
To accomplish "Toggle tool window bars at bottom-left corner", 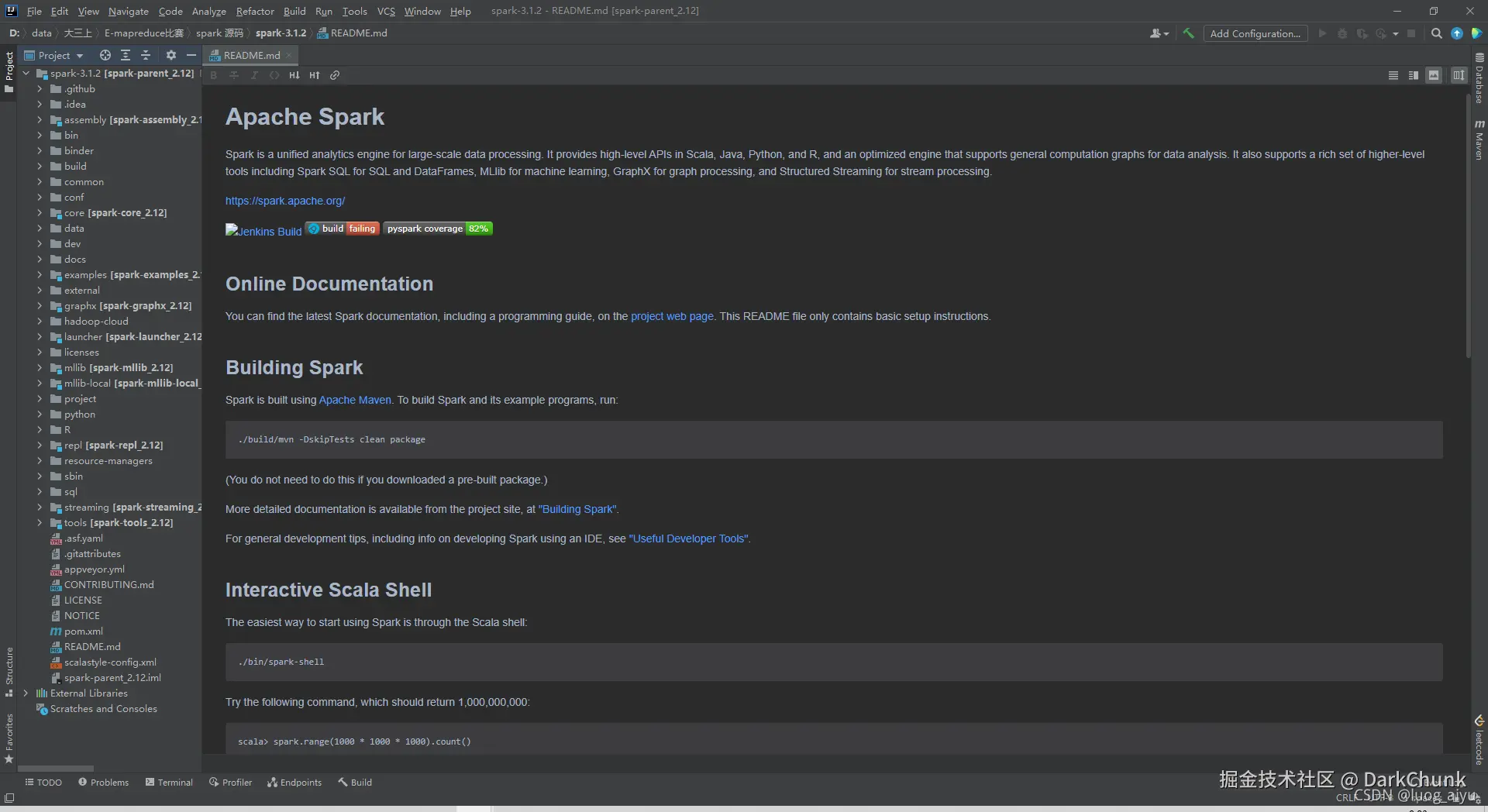I will (9, 797).
